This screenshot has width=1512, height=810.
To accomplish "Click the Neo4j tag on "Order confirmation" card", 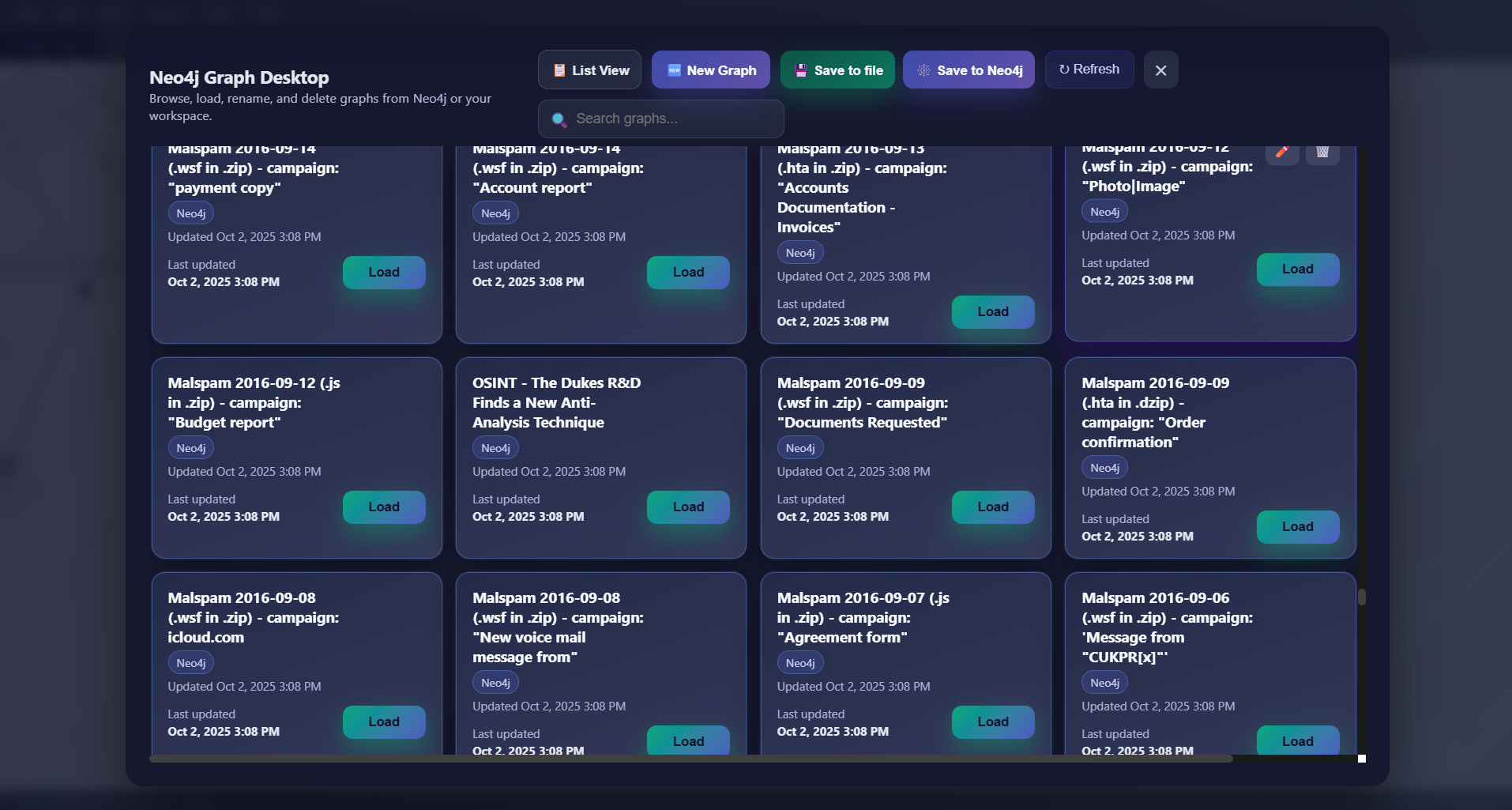I will (1104, 468).
